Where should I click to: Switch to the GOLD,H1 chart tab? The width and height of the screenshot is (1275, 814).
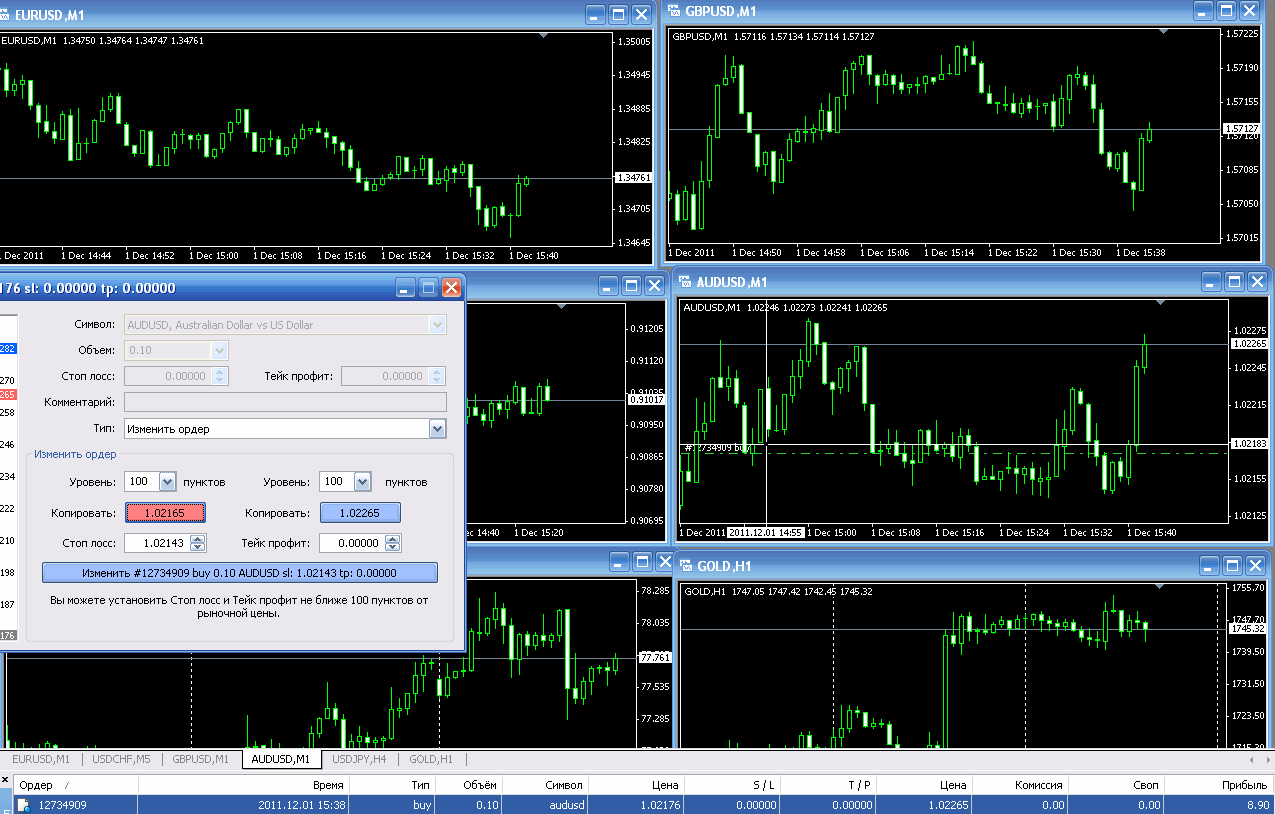(x=431, y=759)
